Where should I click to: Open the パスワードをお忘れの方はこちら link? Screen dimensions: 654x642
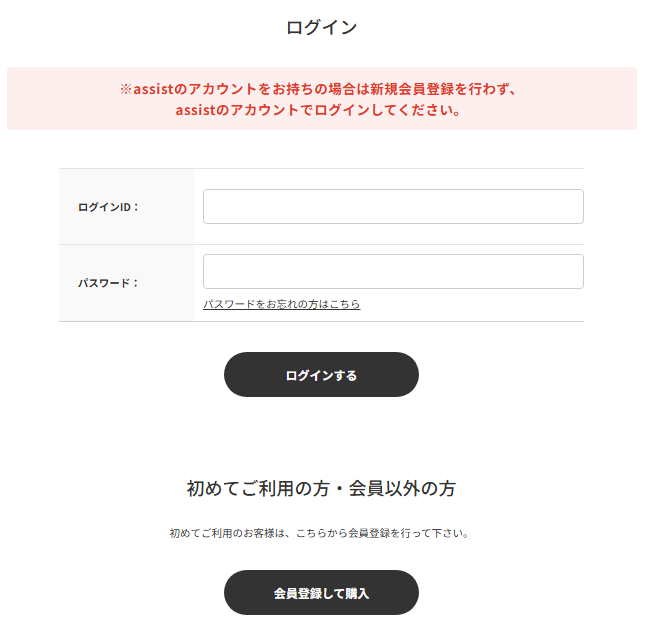(x=281, y=304)
